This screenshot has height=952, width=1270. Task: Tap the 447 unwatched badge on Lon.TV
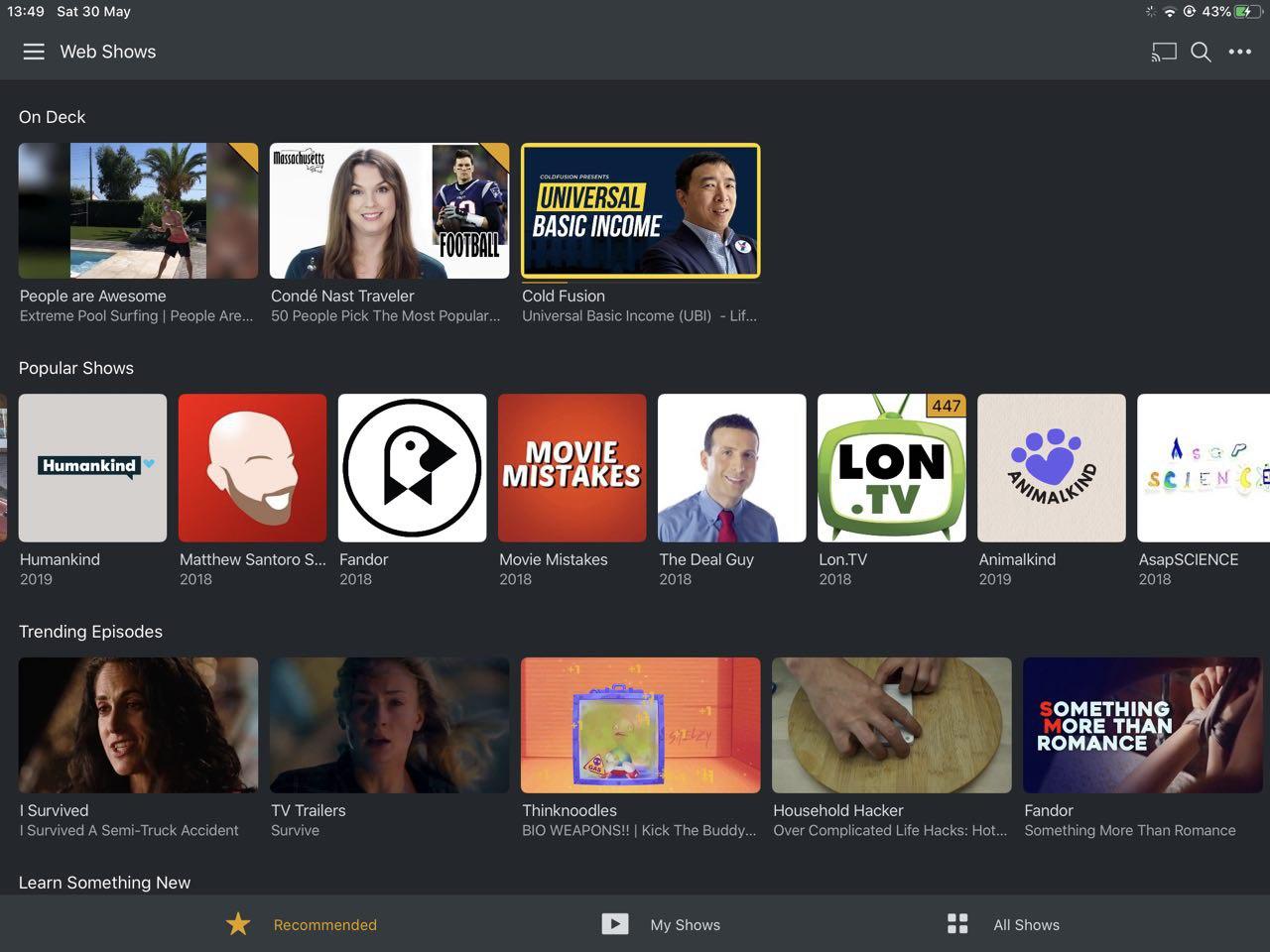[x=946, y=406]
